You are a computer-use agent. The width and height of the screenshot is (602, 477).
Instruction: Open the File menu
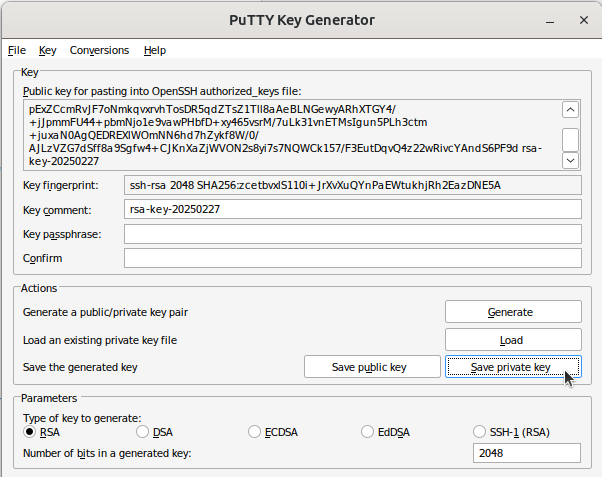tap(17, 50)
